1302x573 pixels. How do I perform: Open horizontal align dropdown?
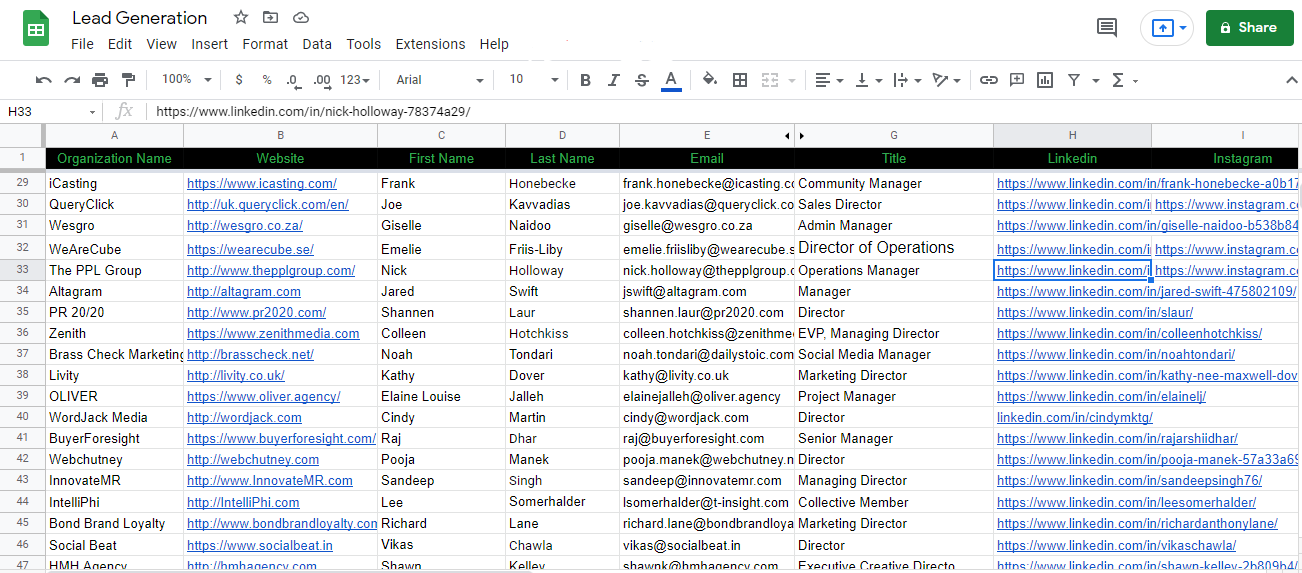tap(829, 80)
